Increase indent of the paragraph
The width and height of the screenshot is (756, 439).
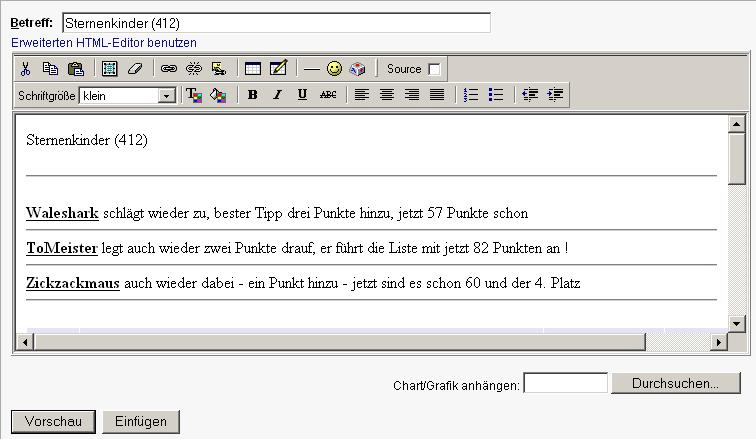[555, 95]
